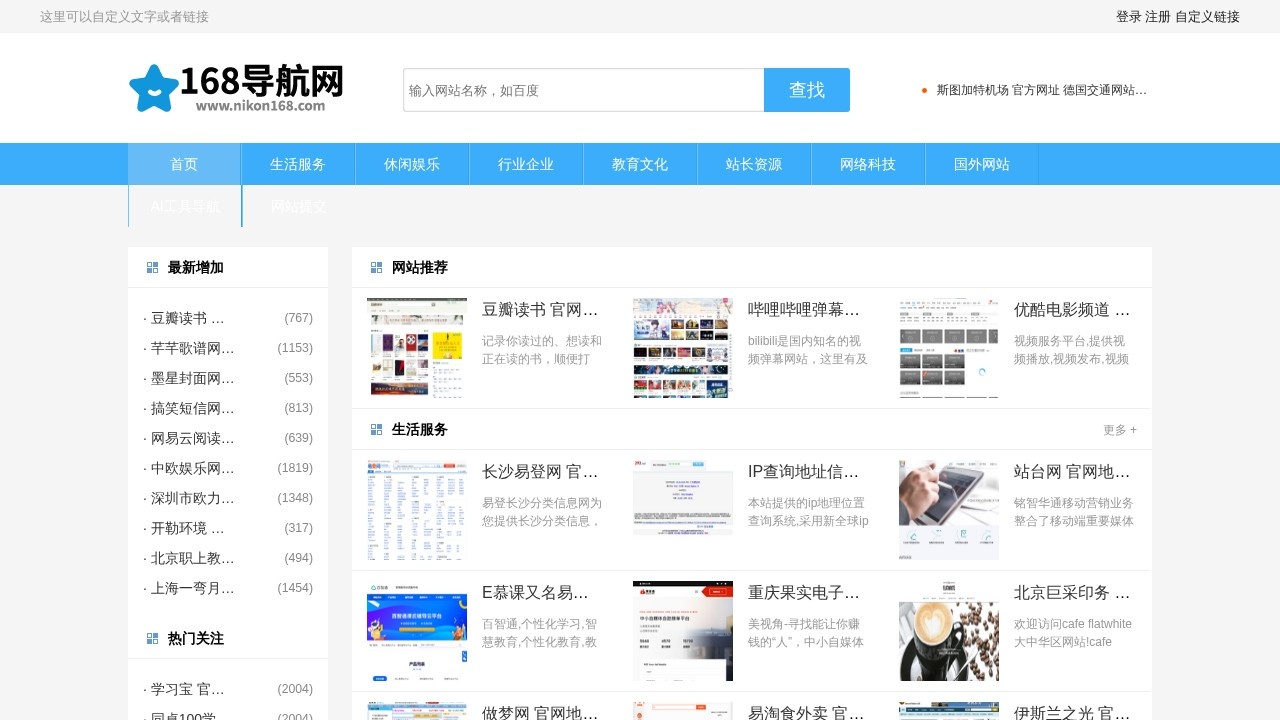This screenshot has width=1280, height=720.
Task: Click the 生活服务 section grid icon
Action: [377, 430]
